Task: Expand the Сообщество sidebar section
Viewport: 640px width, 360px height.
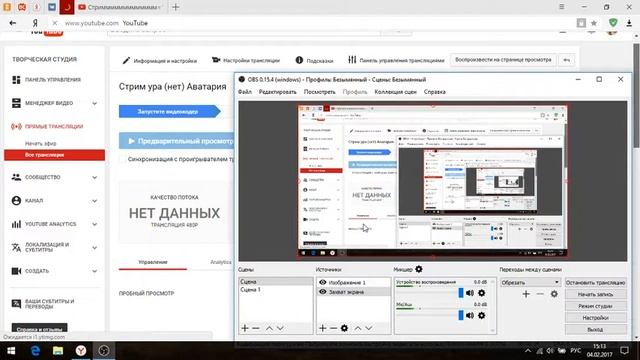Action: pyautogui.click(x=95, y=178)
